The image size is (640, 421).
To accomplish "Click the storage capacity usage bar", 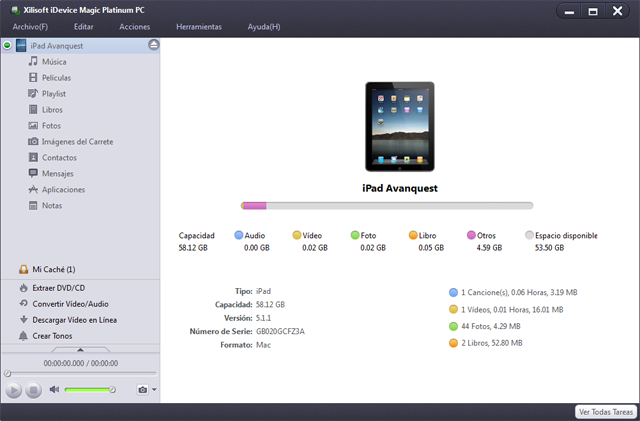I will (x=387, y=205).
